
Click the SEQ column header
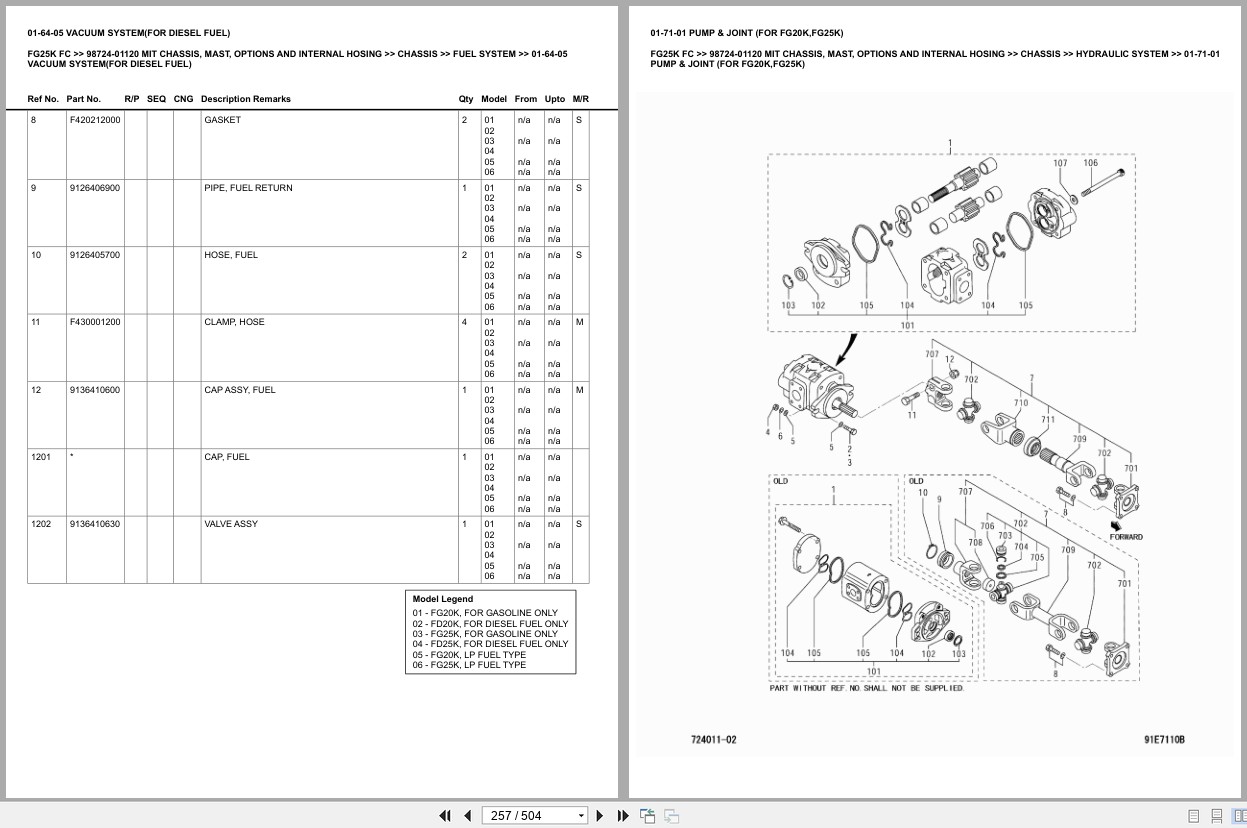[x=156, y=99]
